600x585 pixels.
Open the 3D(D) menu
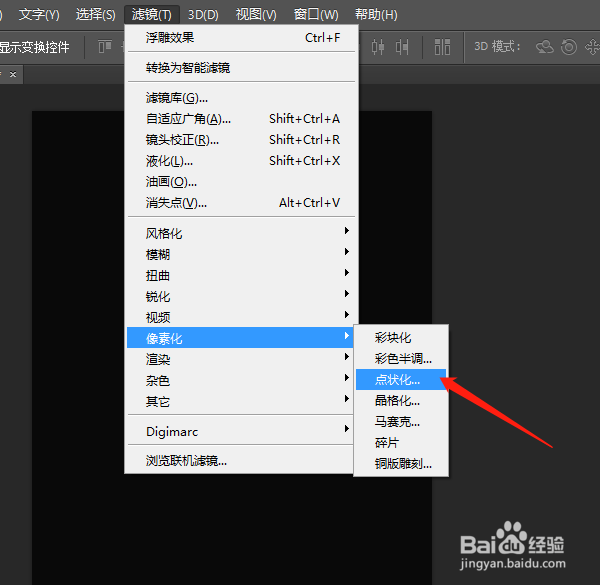coord(203,15)
